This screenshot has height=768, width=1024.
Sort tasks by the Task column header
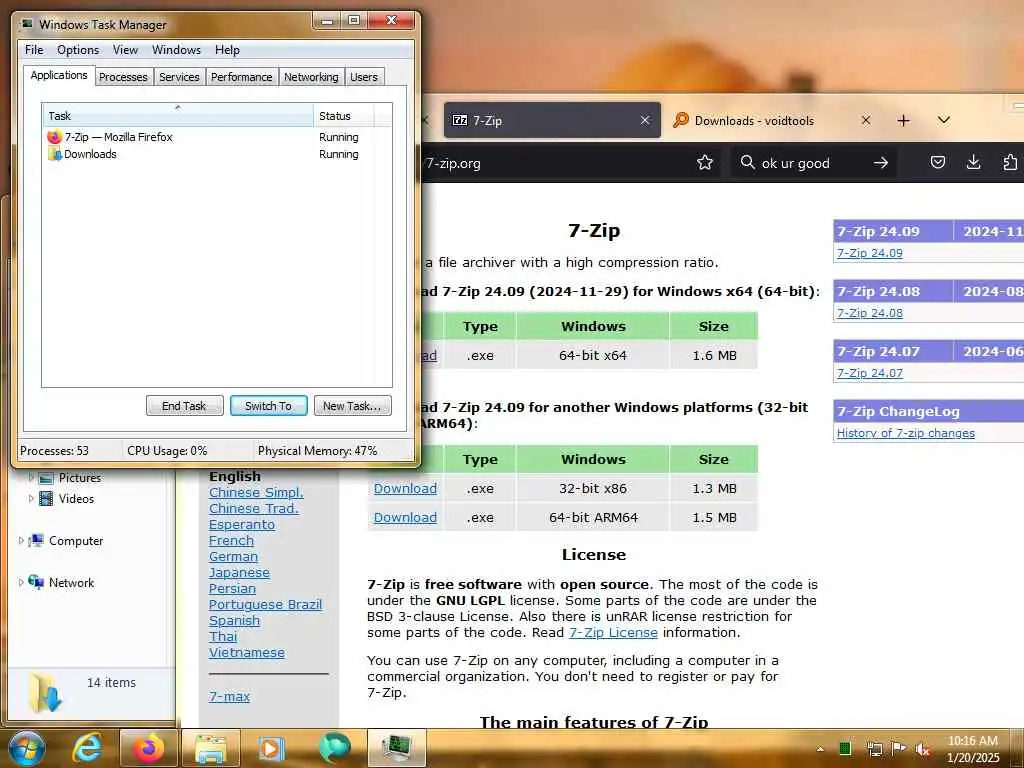pos(178,116)
